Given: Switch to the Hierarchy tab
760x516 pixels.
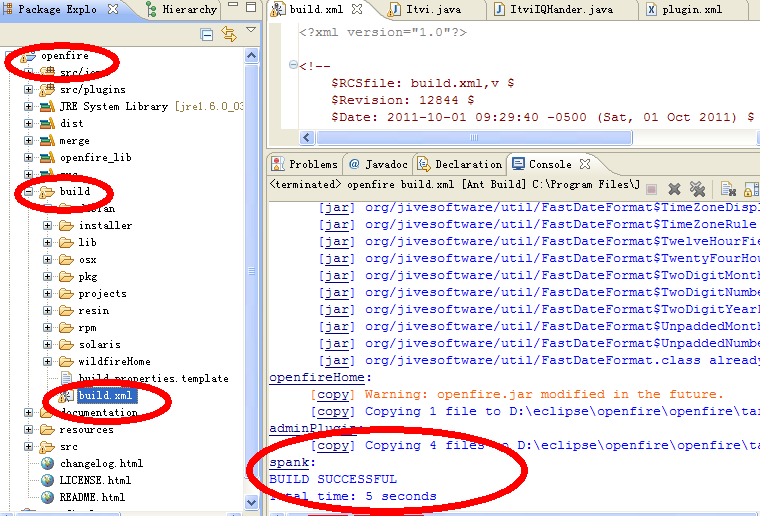Looking at the screenshot, I should point(182,9).
